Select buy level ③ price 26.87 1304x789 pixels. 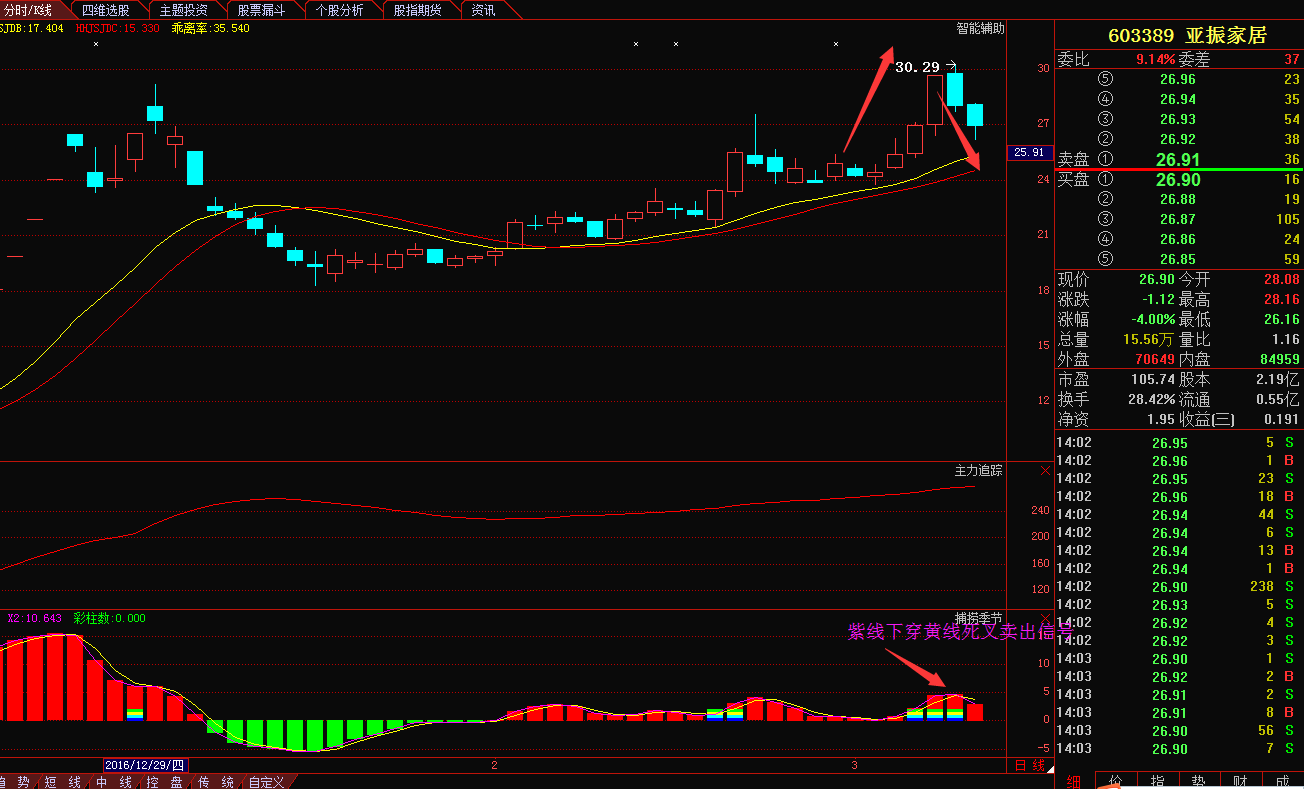[1178, 219]
